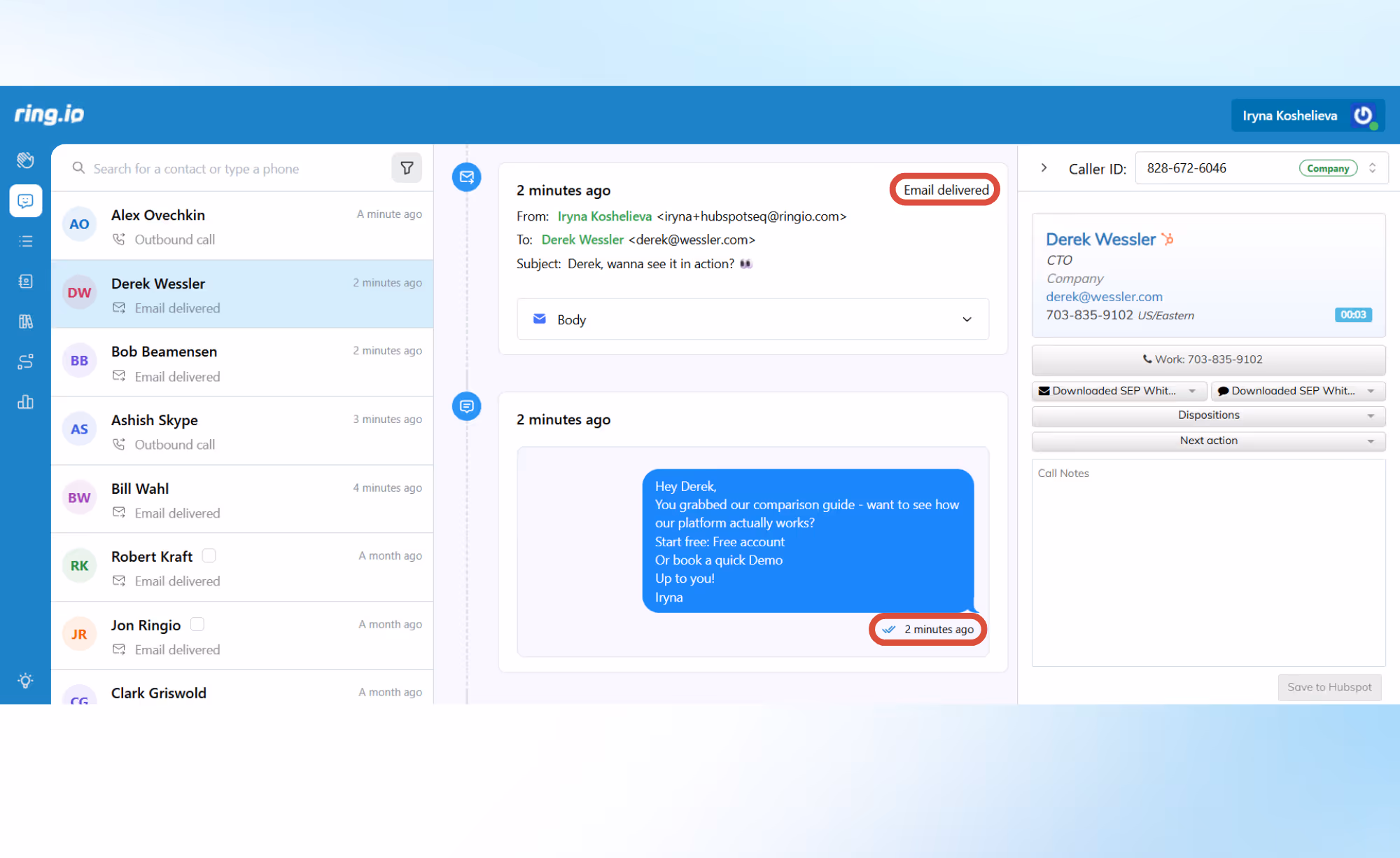
Task: Click the Company badge in Caller ID
Action: pyautogui.click(x=1328, y=168)
